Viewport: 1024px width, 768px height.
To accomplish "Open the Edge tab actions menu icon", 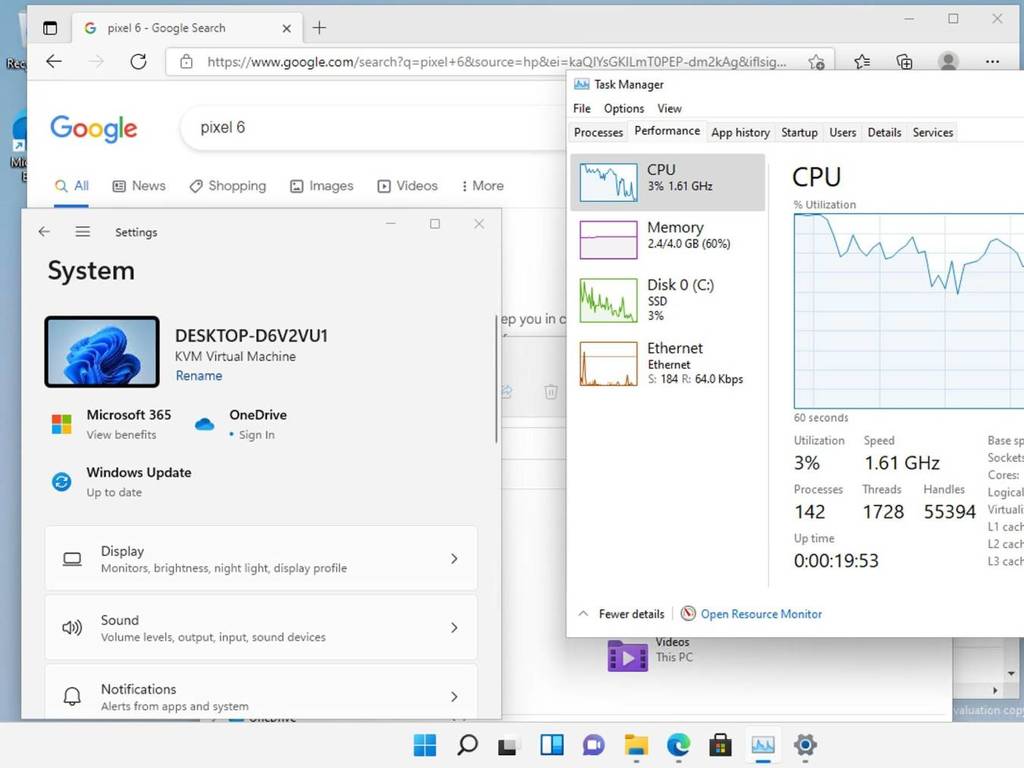I will click(x=50, y=27).
